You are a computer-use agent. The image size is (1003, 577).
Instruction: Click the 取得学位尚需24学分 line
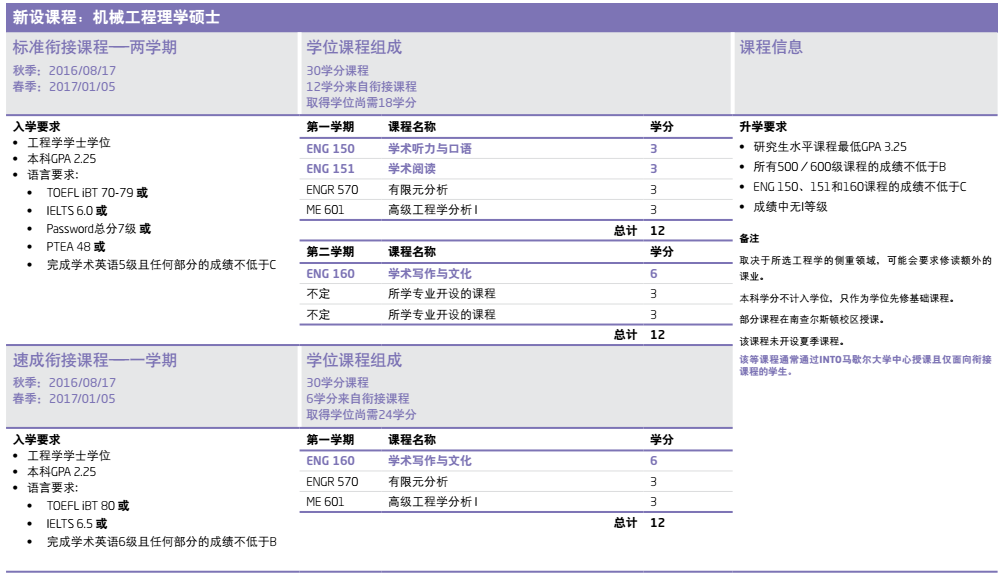tap(361, 415)
